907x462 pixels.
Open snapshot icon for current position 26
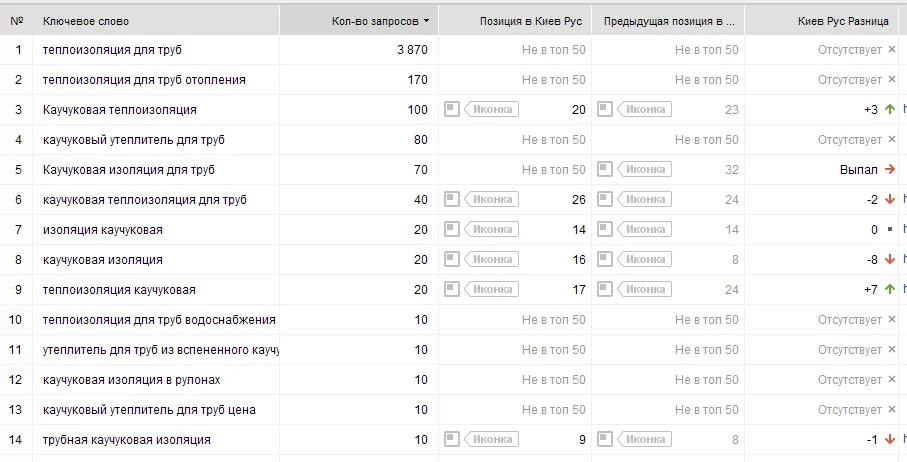pyautogui.click(x=452, y=199)
